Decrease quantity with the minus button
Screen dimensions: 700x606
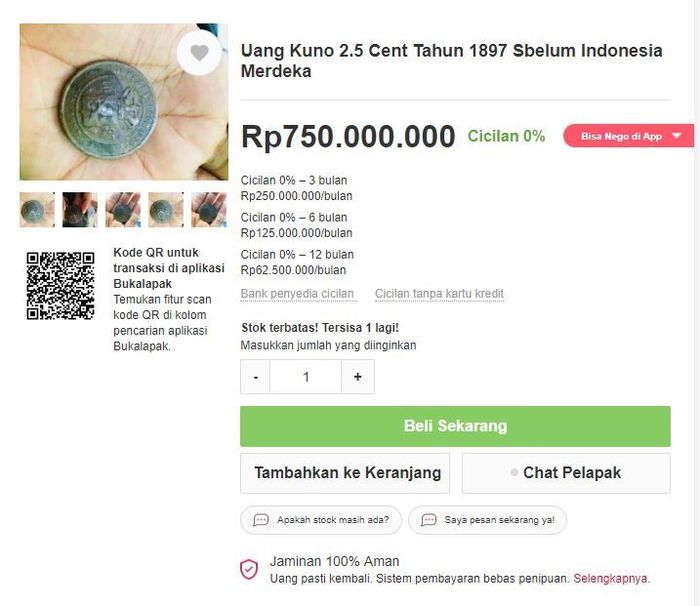[256, 377]
